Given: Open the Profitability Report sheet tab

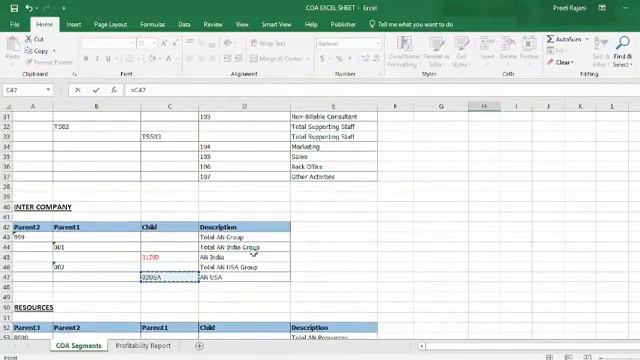Looking at the screenshot, I should pyautogui.click(x=143, y=346).
